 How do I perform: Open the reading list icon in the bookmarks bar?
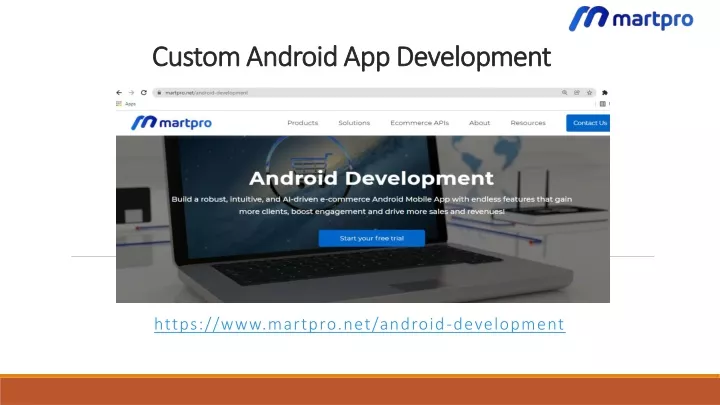602,104
